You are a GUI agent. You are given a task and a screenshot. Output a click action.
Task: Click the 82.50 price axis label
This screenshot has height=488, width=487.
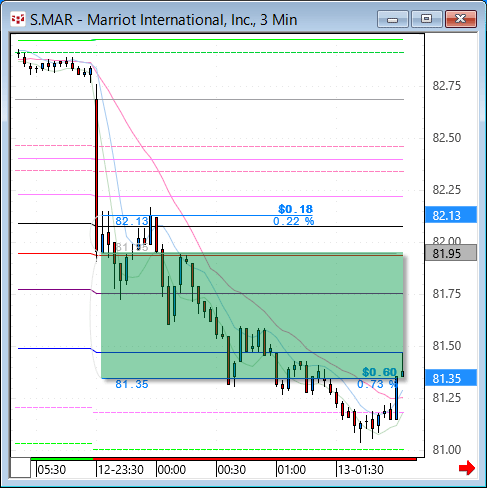pyautogui.click(x=447, y=137)
